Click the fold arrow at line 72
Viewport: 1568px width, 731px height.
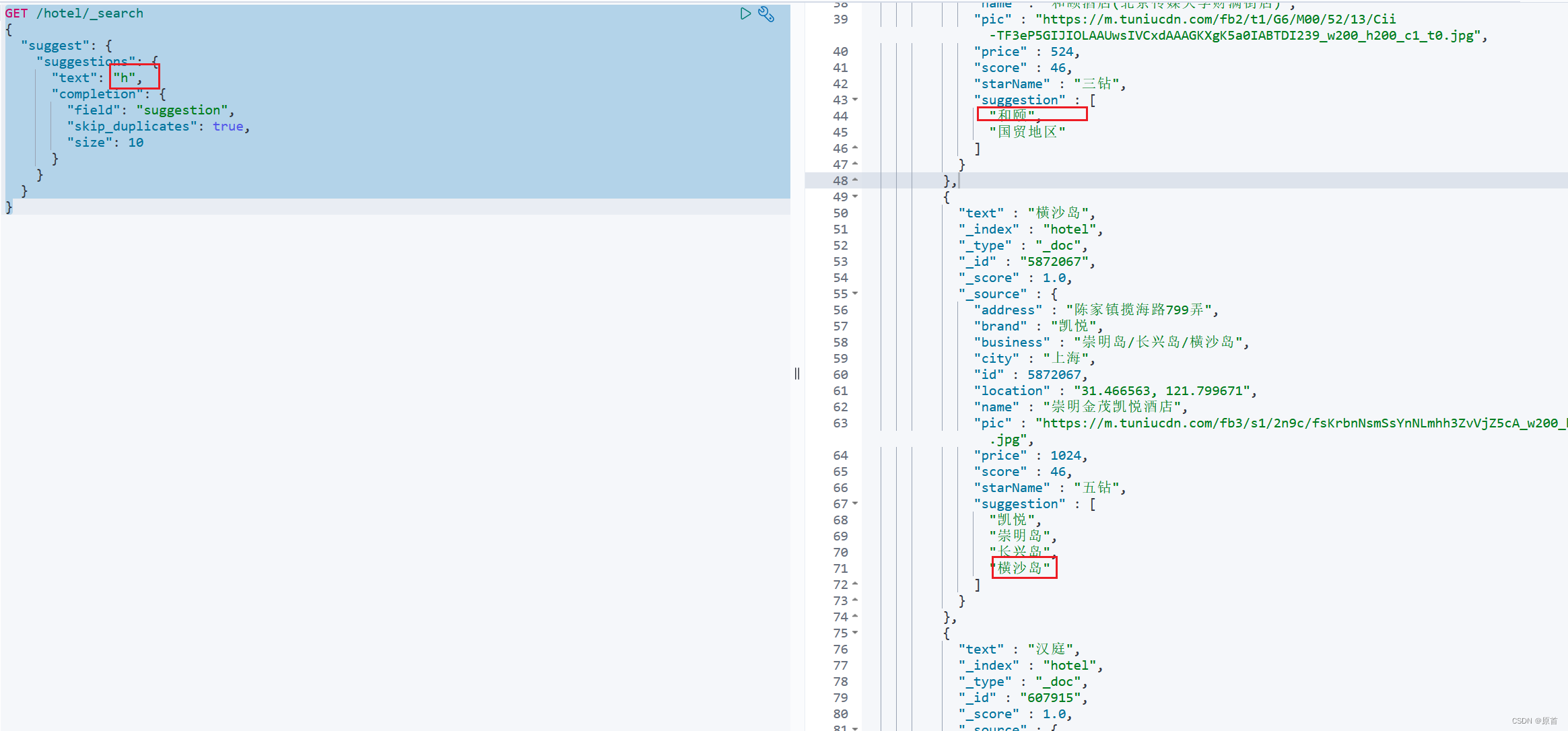855,584
